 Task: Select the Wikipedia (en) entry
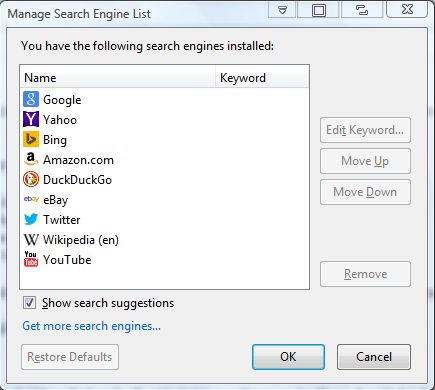point(164,240)
